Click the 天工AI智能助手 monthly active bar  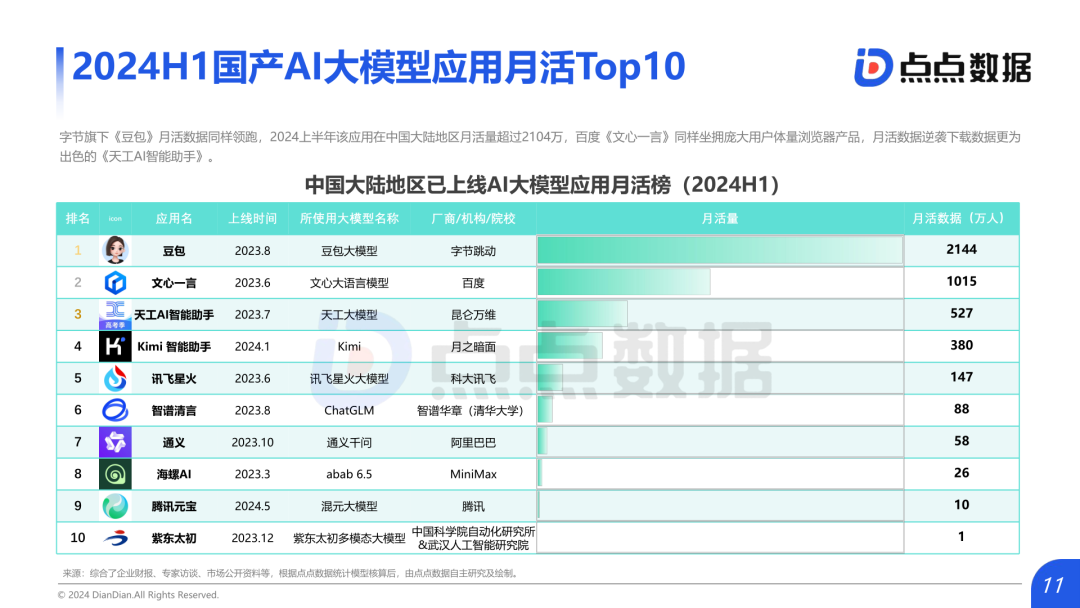[x=583, y=314]
